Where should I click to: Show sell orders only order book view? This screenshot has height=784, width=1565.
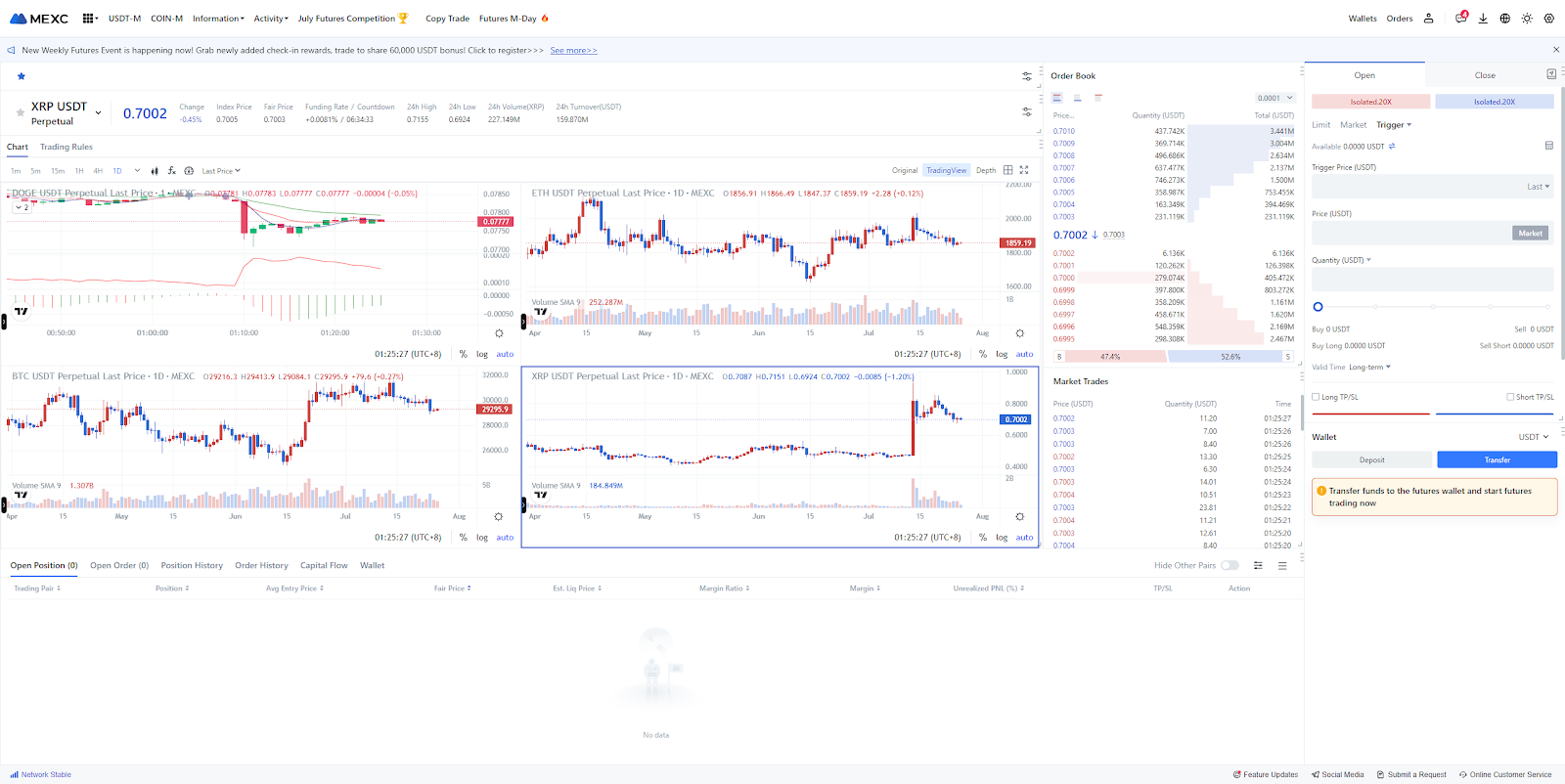1098,98
